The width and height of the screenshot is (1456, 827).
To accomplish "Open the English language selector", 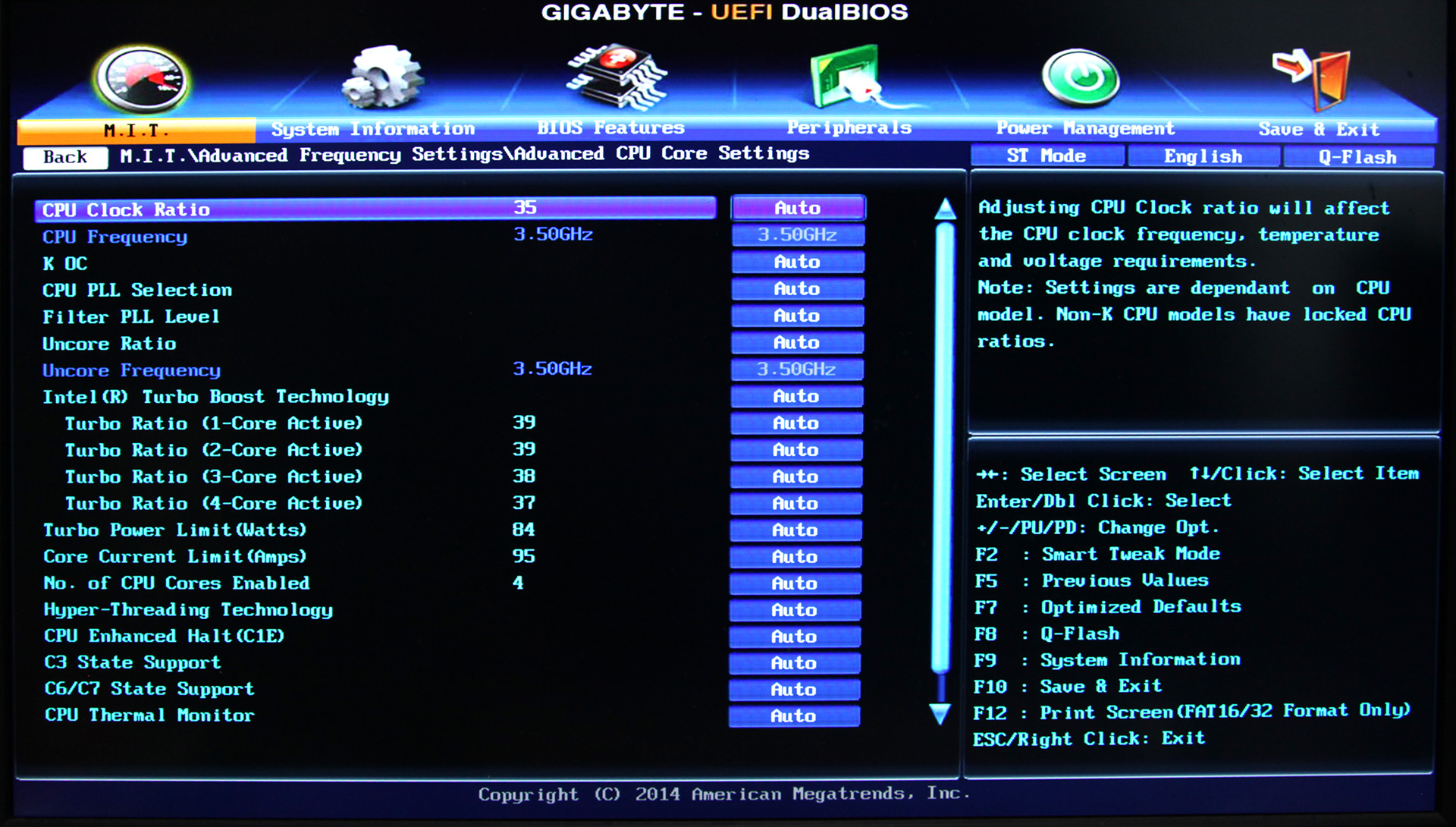I will coord(1203,156).
